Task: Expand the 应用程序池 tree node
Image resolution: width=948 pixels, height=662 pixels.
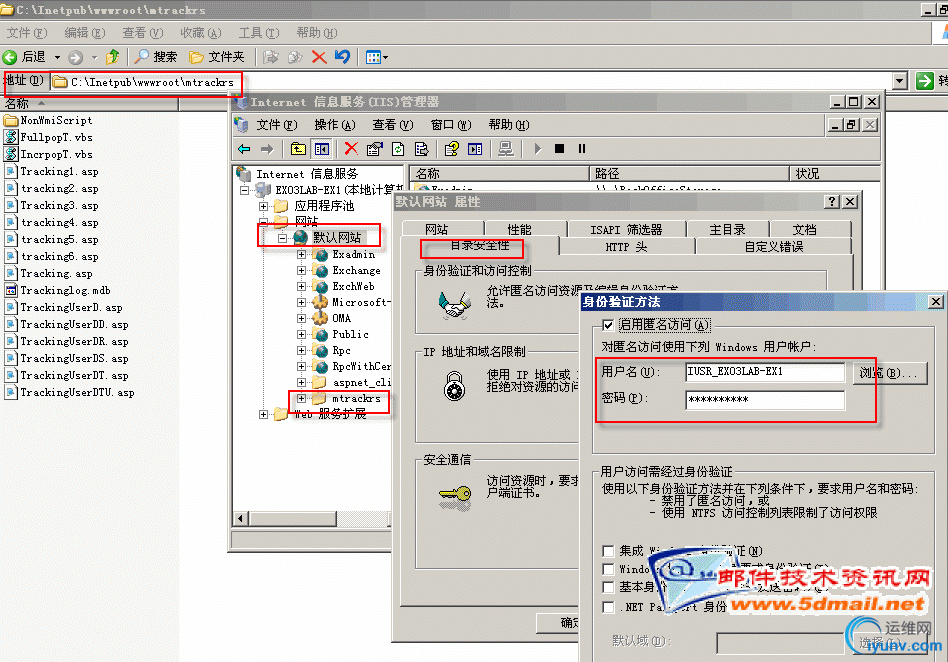Action: 264,206
